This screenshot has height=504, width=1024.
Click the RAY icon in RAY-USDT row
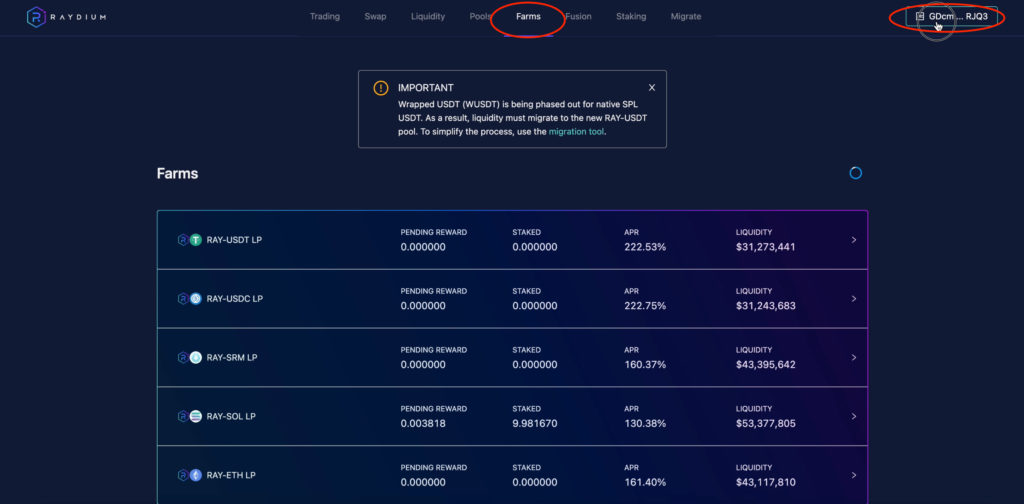pos(183,240)
